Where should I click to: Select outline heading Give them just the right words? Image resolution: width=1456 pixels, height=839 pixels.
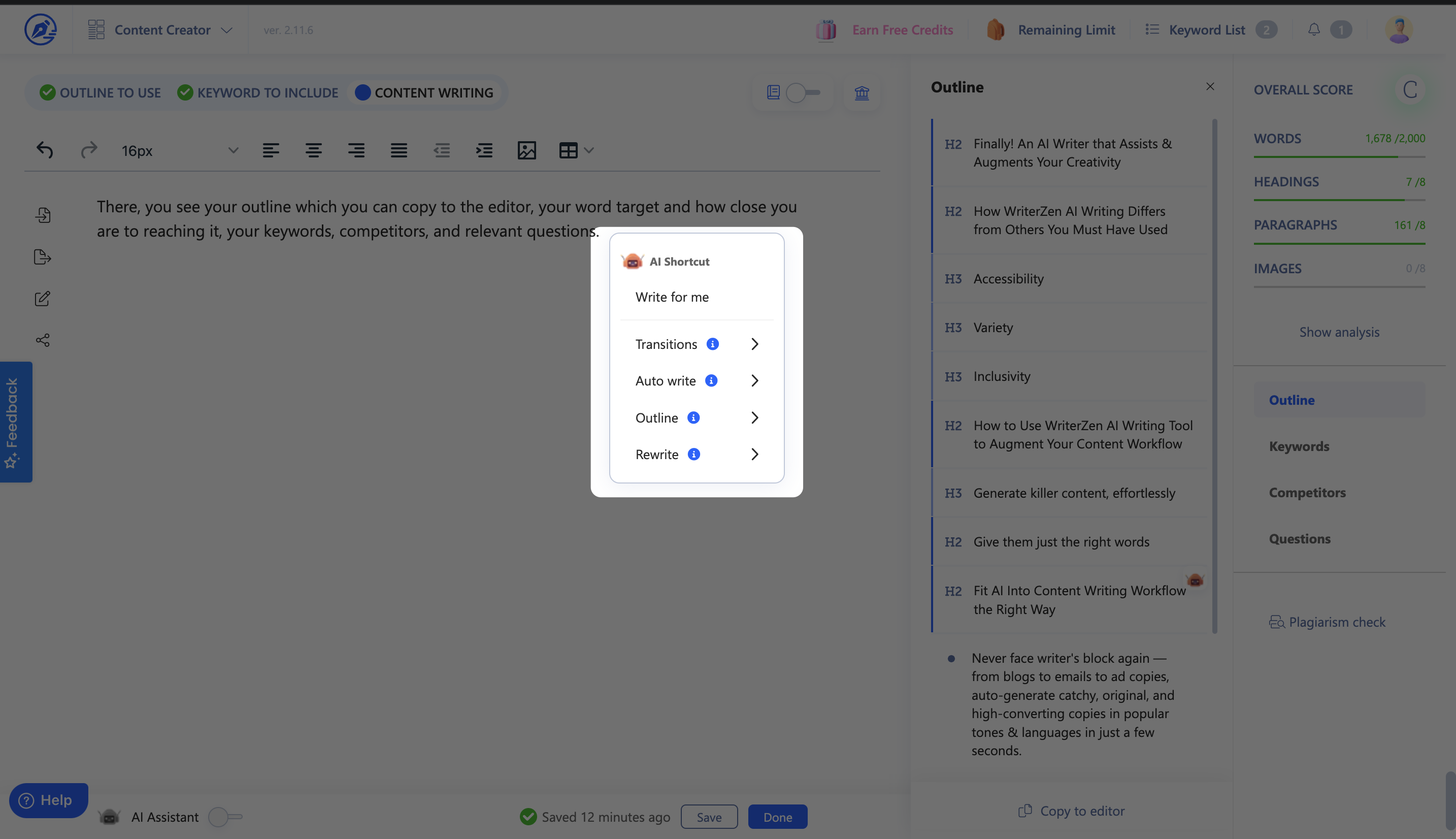[1069, 542]
